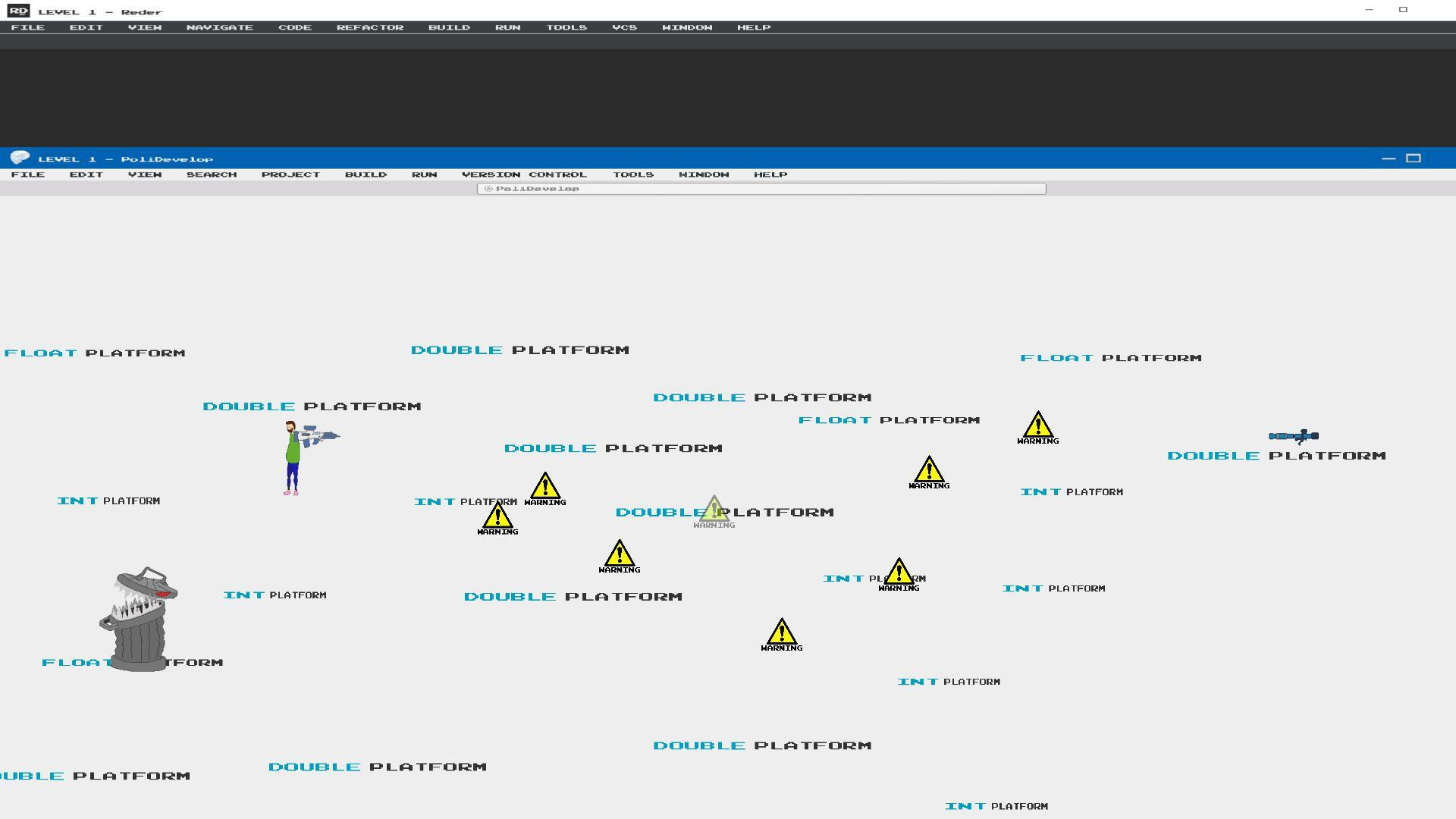Open the Navigate menu in Reder

(219, 27)
